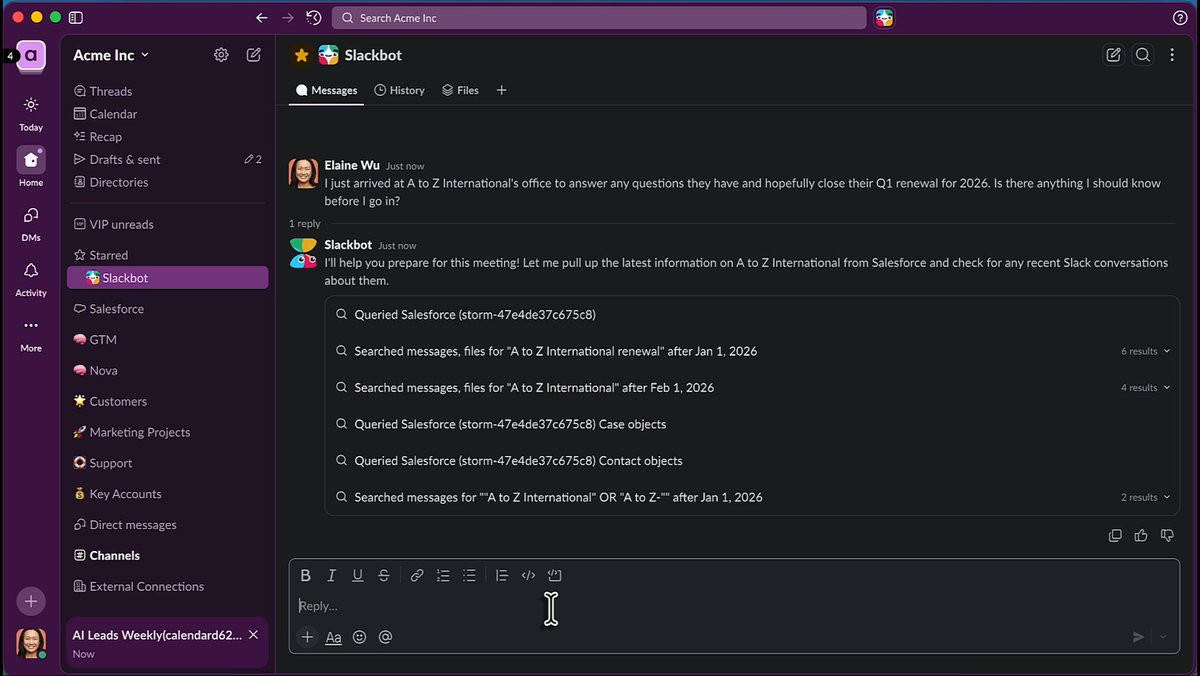Image resolution: width=1200 pixels, height=676 pixels.
Task: Go to the Today view
Action: point(31,113)
